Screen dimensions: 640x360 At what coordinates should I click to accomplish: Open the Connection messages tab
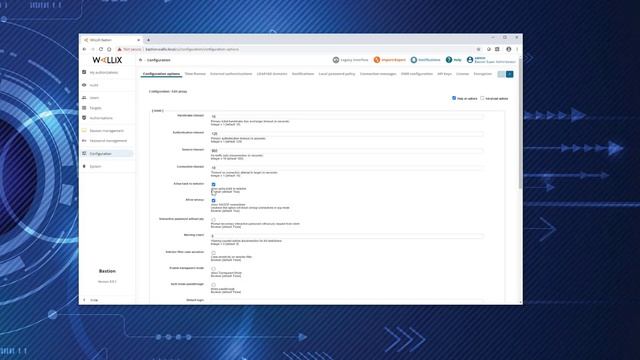coord(378,74)
